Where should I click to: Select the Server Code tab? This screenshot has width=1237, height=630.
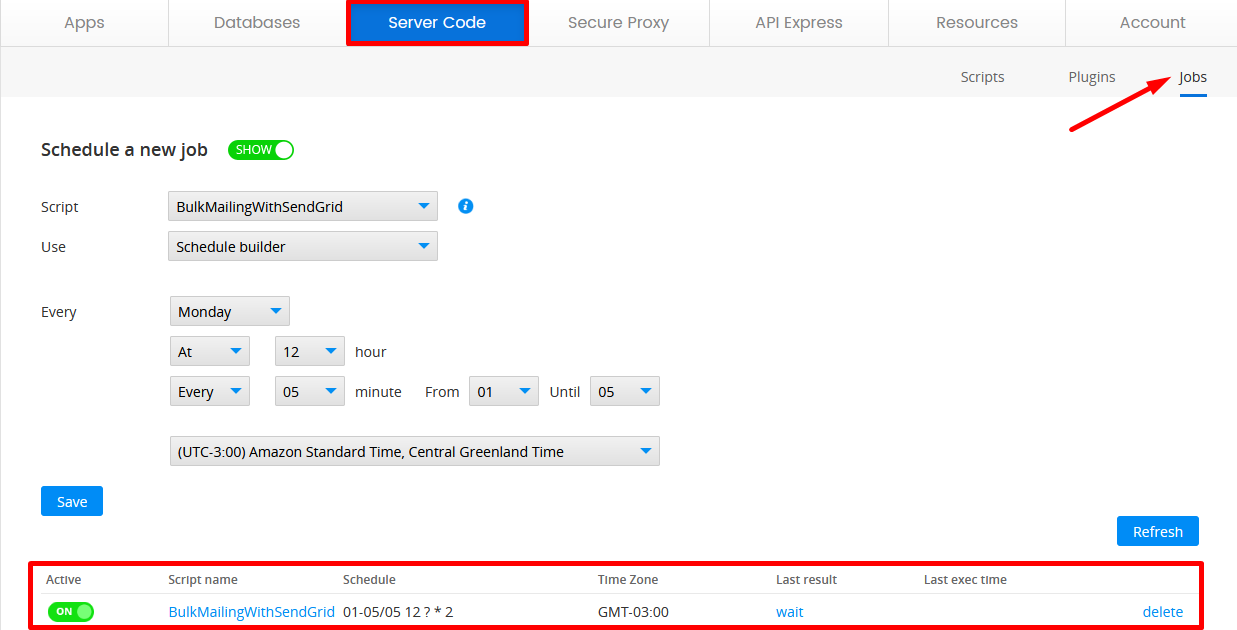point(437,22)
